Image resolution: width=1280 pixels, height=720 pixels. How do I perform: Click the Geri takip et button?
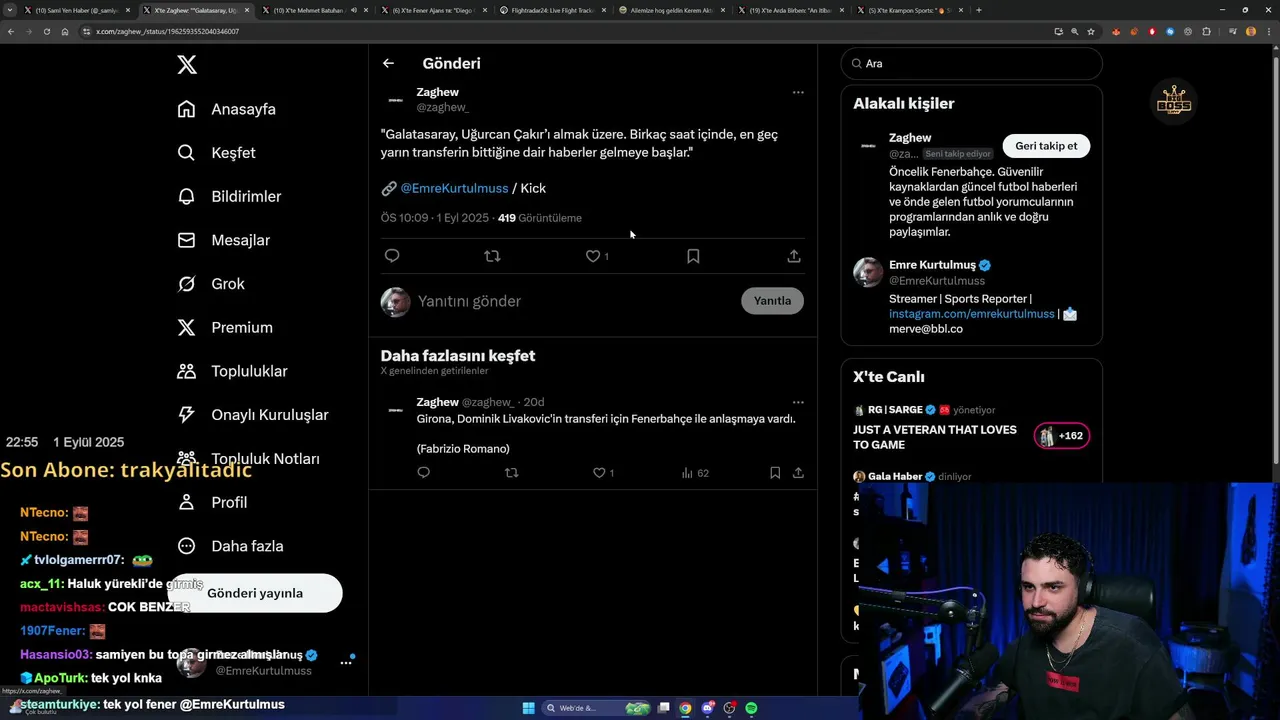(x=1046, y=146)
